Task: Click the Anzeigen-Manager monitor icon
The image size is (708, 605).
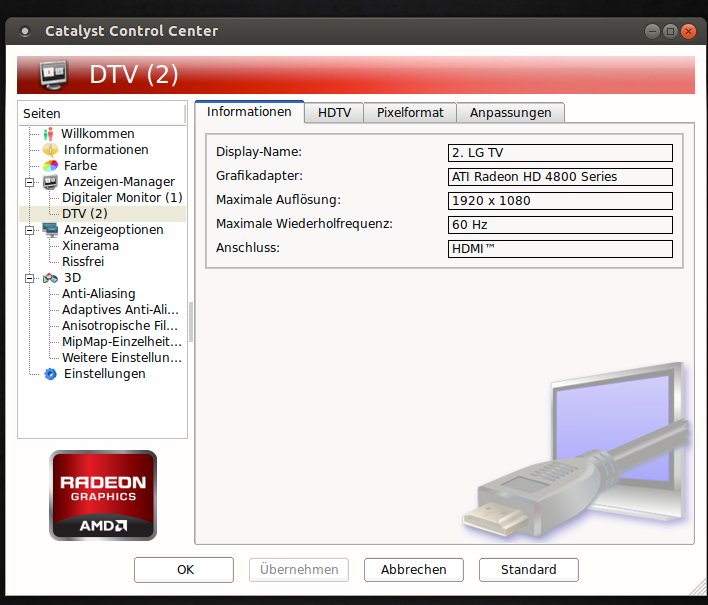Action: (x=50, y=182)
